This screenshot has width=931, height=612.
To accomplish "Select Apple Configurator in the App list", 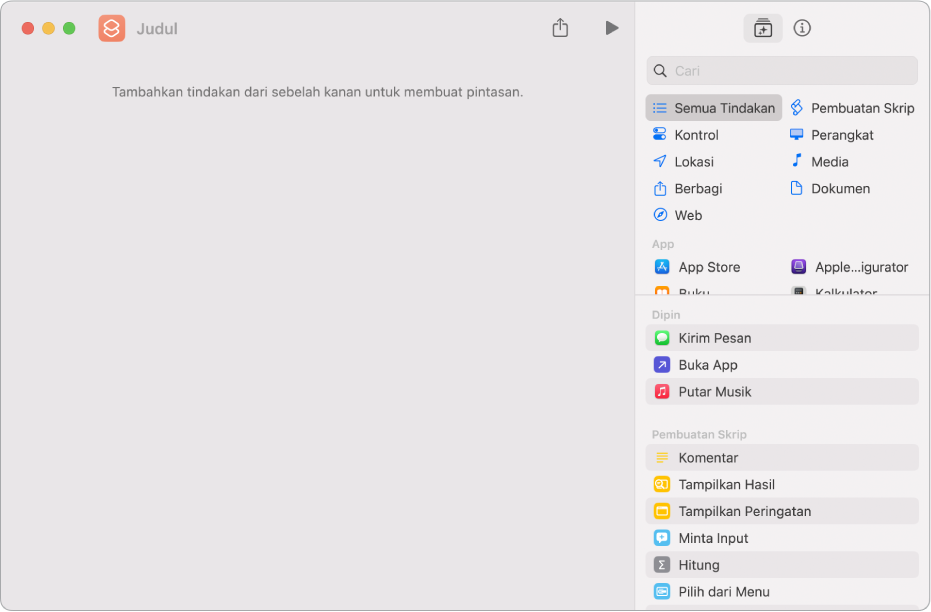I will 850,267.
